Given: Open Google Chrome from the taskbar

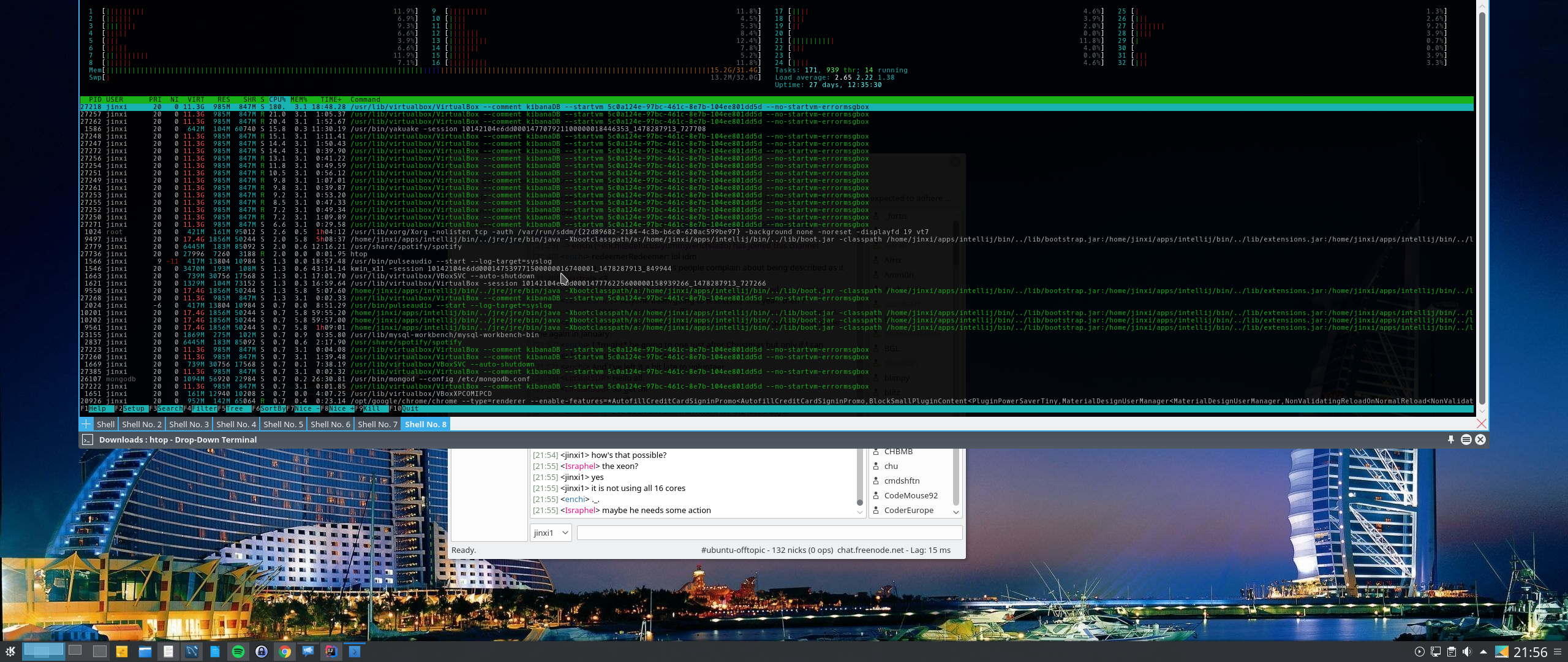Looking at the screenshot, I should click(285, 652).
